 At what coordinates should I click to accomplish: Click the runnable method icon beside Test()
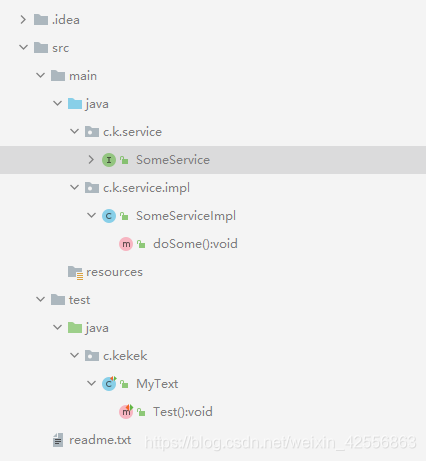(x=126, y=412)
